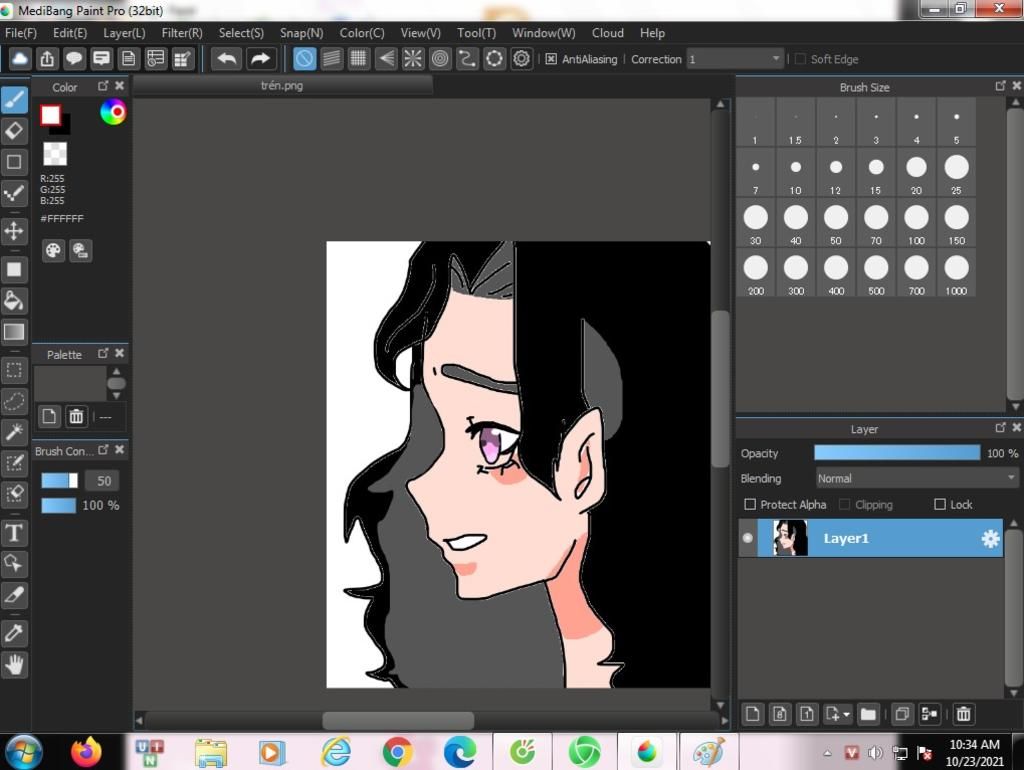Viewport: 1024px width, 770px height.
Task: Open the color wheel
Action: (113, 112)
